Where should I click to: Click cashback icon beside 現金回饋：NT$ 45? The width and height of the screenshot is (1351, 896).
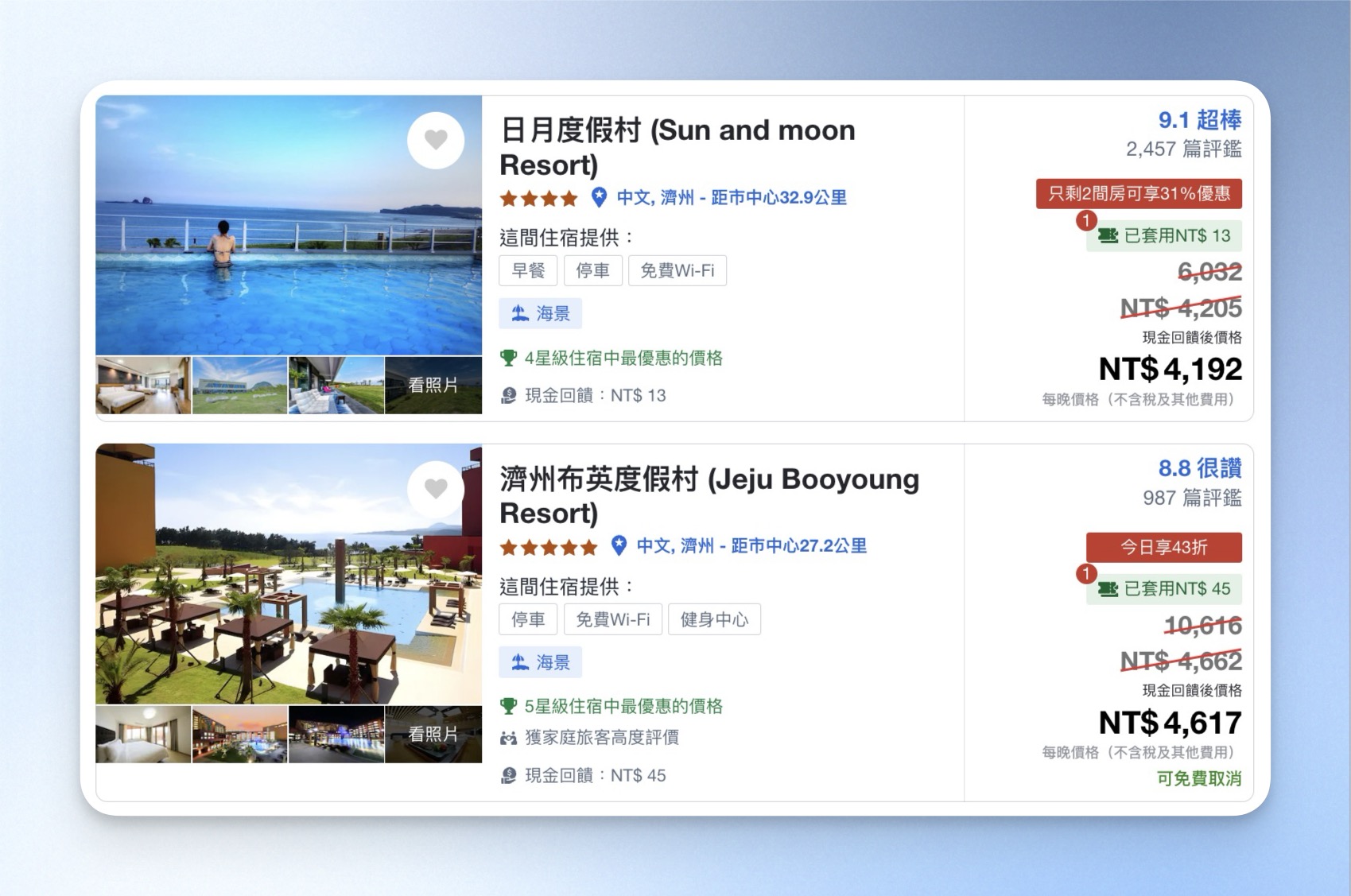508,776
